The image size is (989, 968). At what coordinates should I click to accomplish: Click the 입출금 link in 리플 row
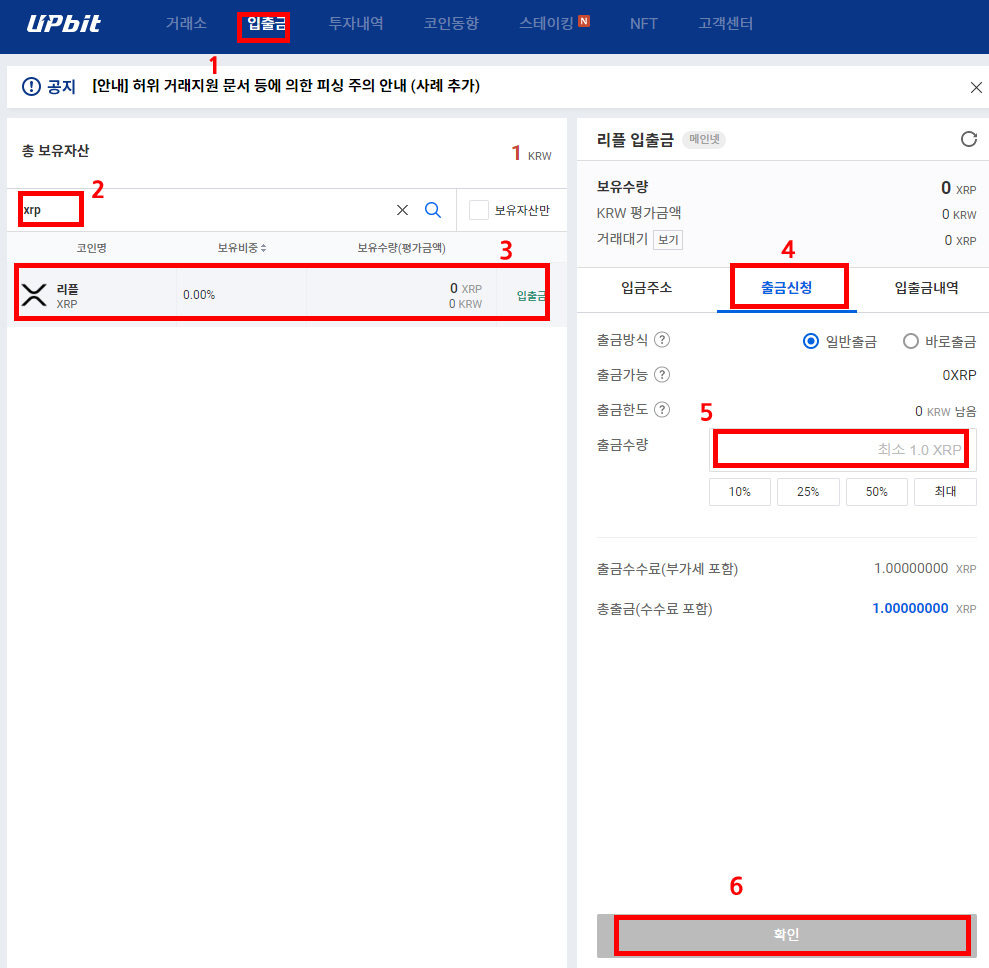pyautogui.click(x=531, y=295)
